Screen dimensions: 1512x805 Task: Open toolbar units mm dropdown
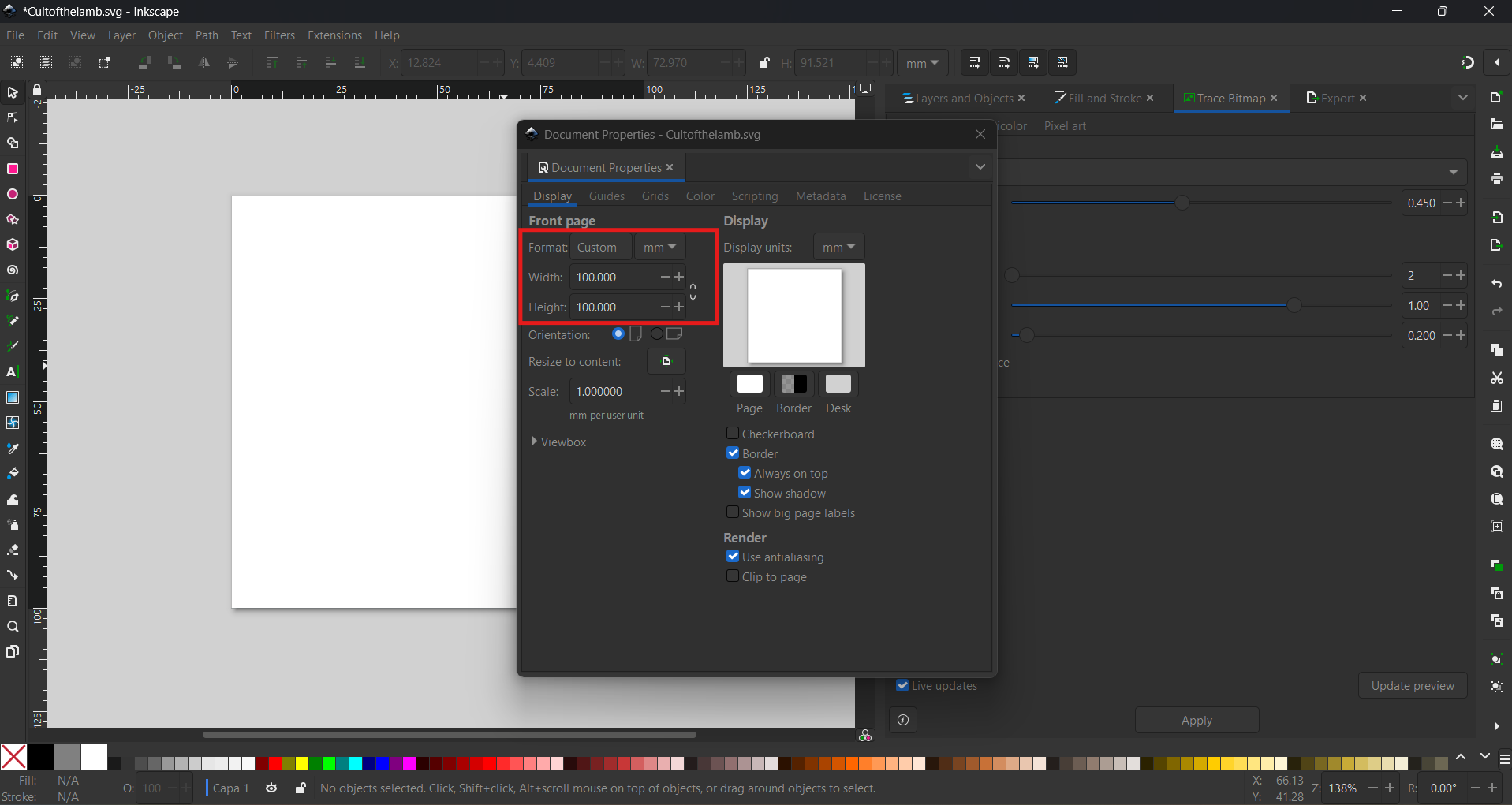(922, 63)
